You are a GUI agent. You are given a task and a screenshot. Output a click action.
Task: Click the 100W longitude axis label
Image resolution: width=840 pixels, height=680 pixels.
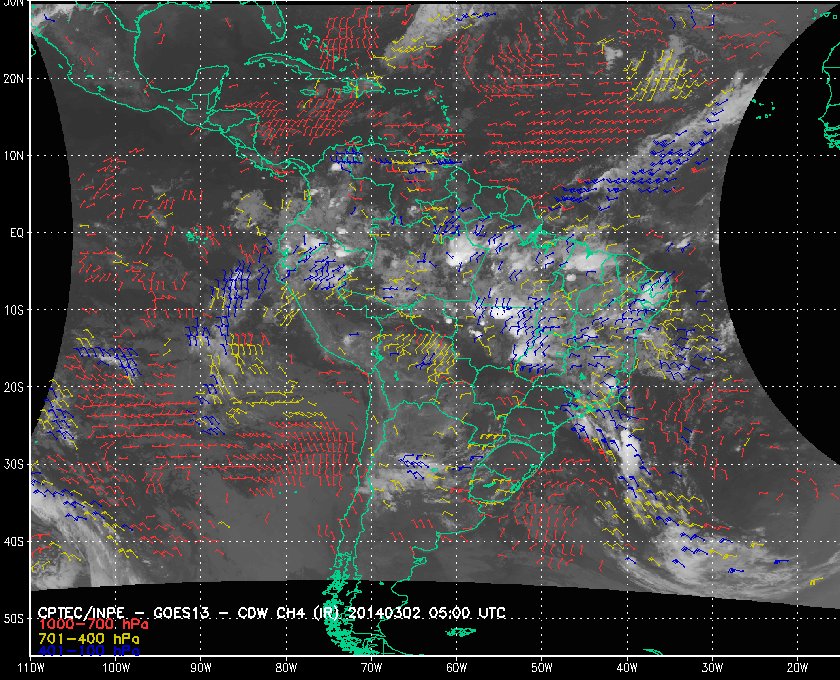[116, 666]
